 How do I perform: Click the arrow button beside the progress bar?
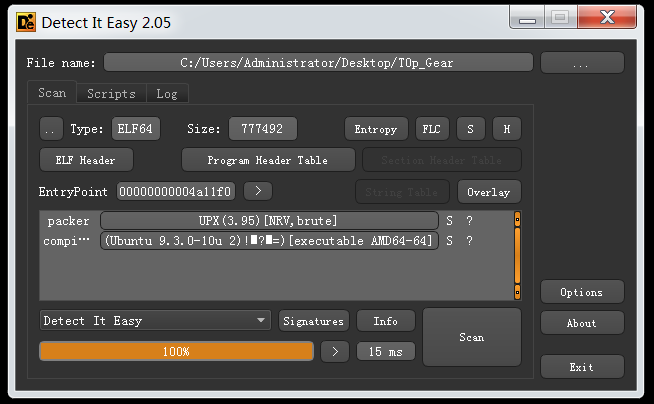(x=335, y=351)
